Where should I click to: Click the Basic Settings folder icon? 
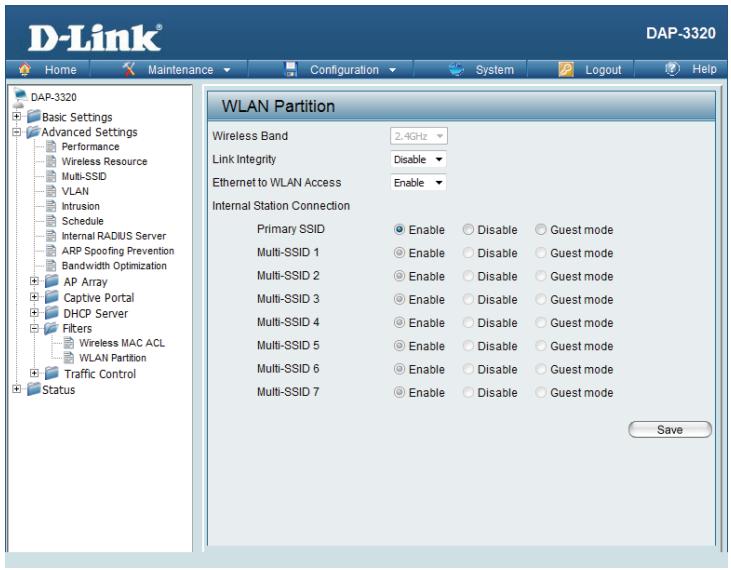(34, 116)
